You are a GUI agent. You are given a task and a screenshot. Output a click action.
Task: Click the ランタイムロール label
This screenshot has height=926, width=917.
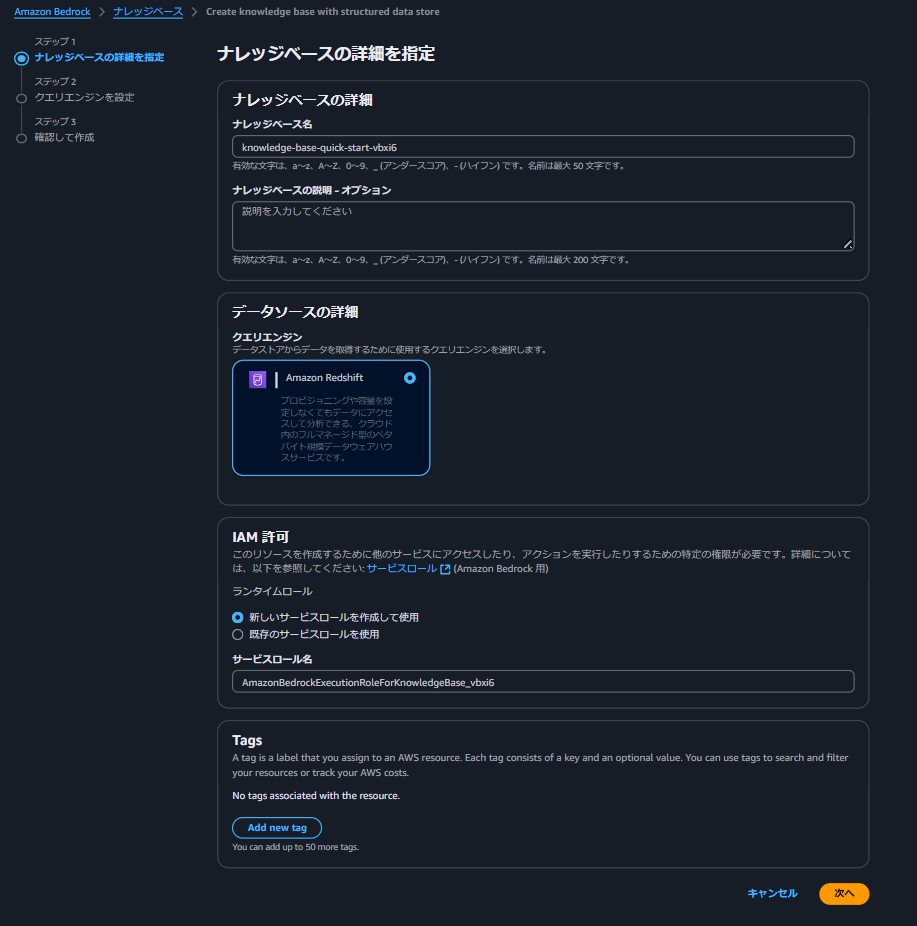[x=272, y=591]
